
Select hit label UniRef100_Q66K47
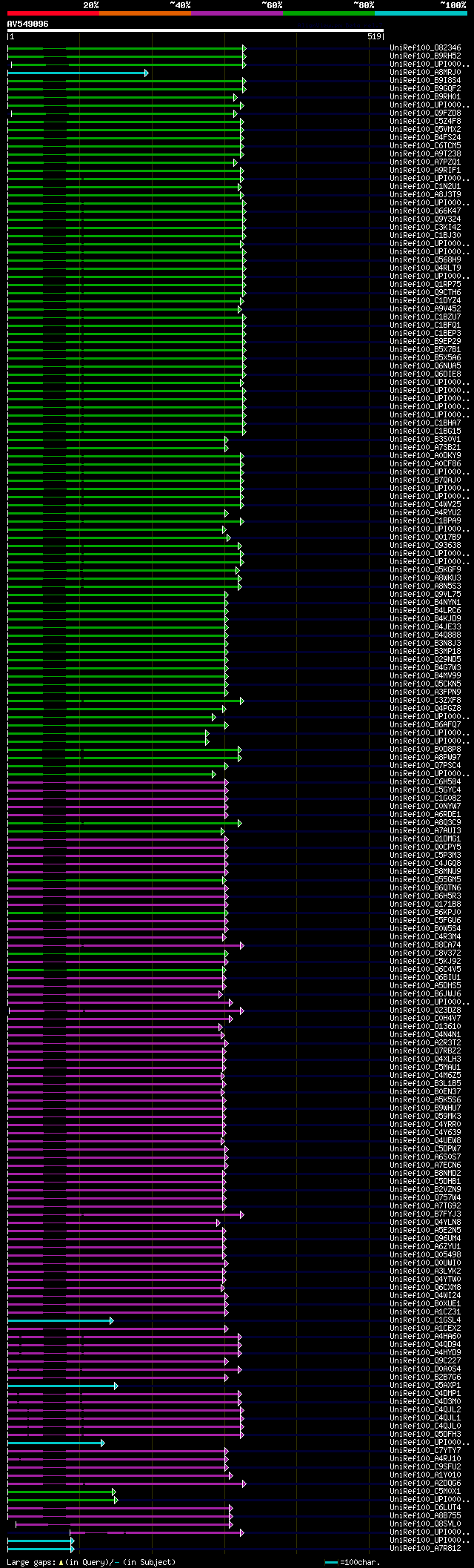tap(425, 211)
